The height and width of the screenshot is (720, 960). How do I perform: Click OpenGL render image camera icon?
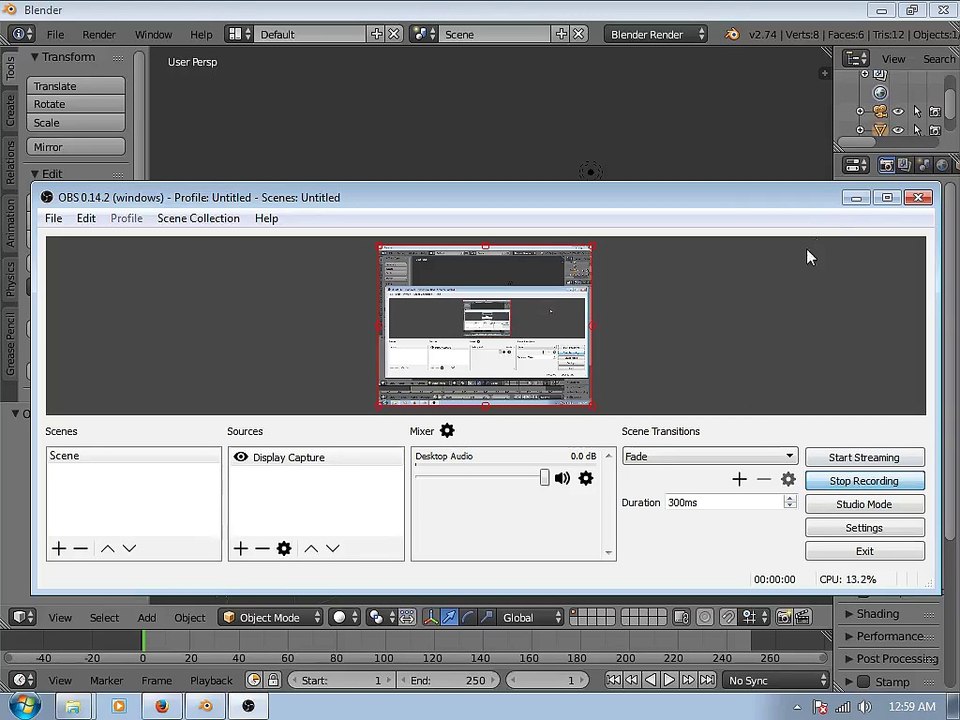click(784, 617)
